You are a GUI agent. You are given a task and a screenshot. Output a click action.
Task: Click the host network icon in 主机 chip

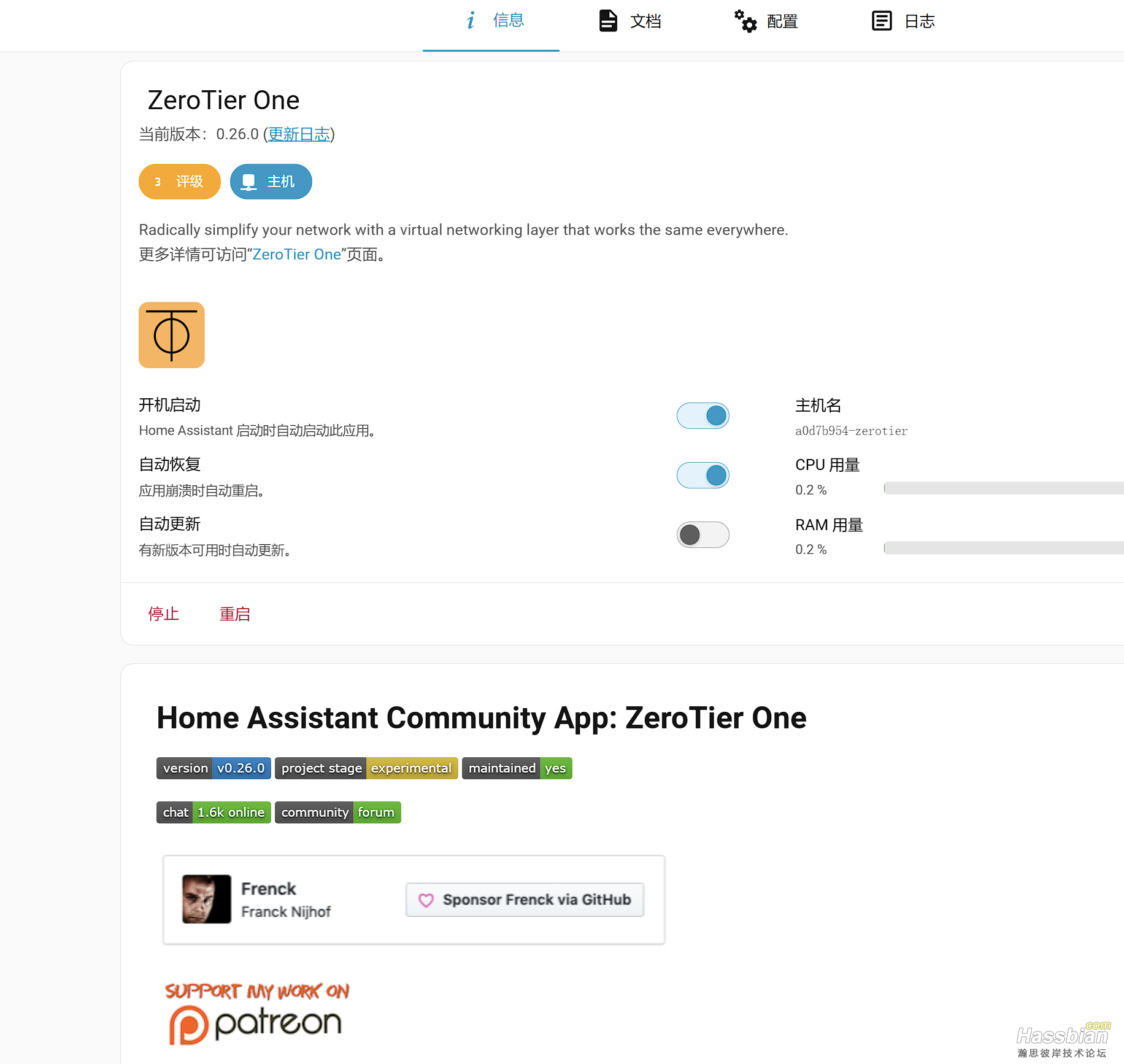[248, 182]
